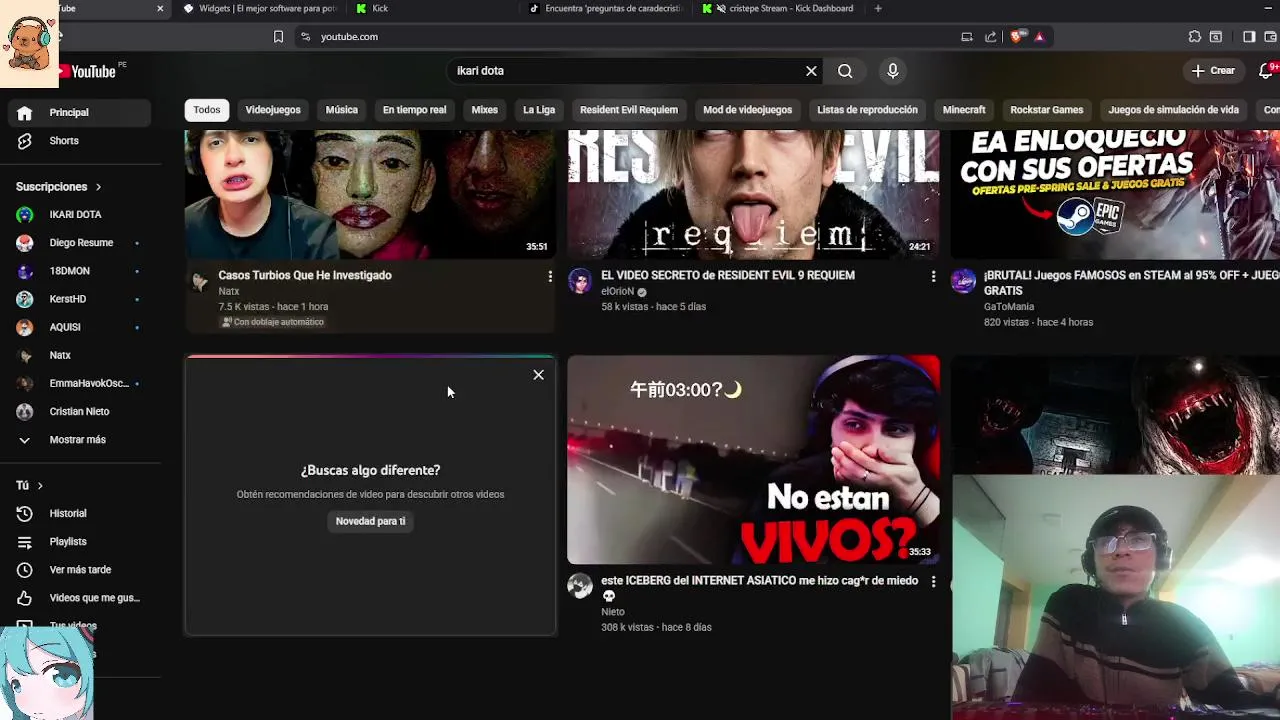This screenshot has height=720, width=1280.
Task: Select the En tiempo real chip
Action: click(414, 110)
